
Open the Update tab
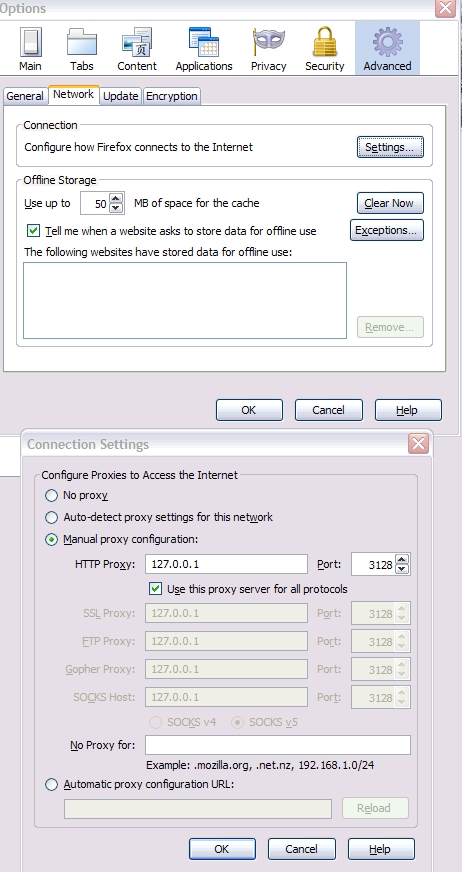121,96
